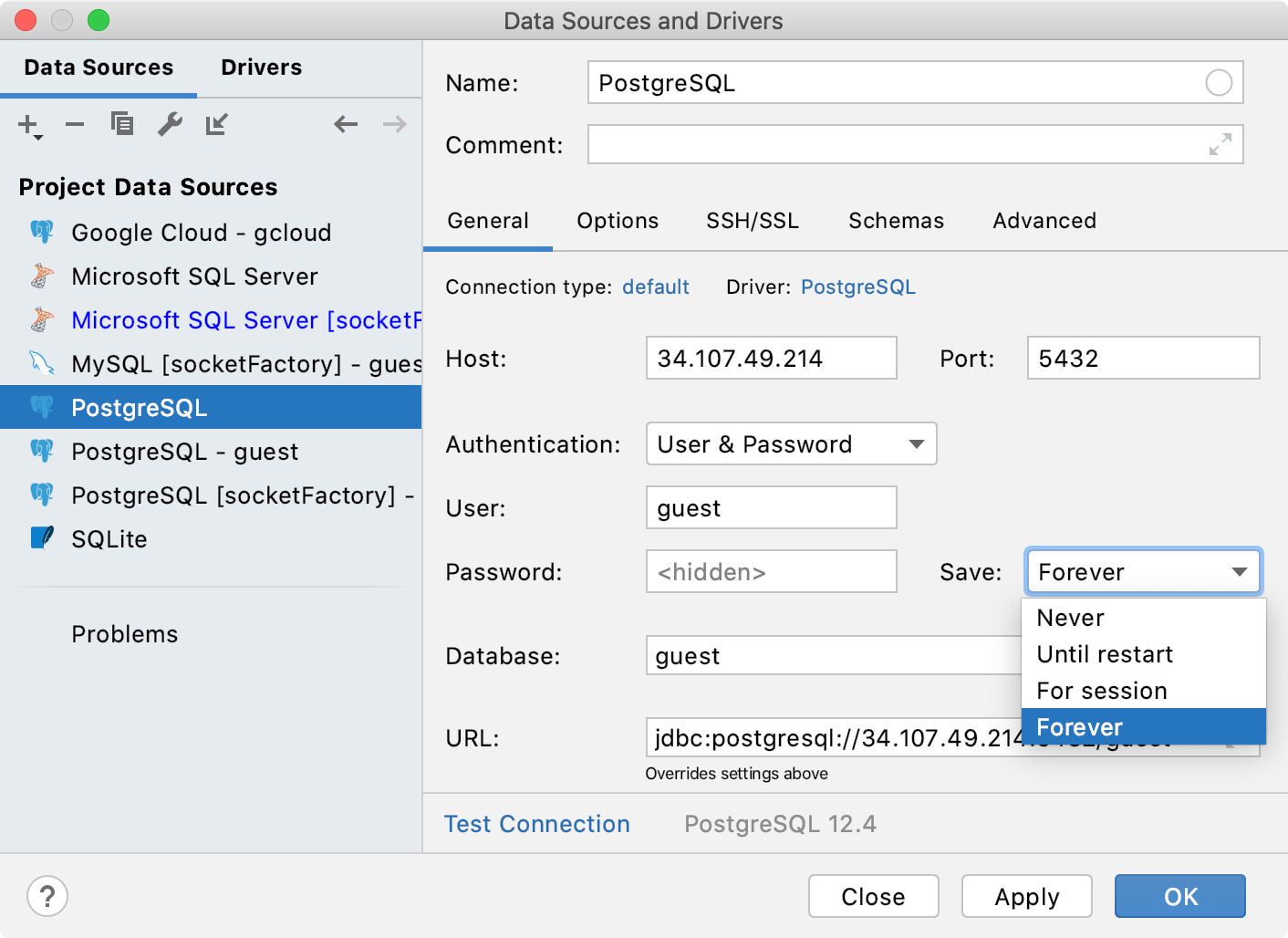Screen dimensions: 1288x938
Task: Click the SQLite feather icon
Action: coord(42,538)
